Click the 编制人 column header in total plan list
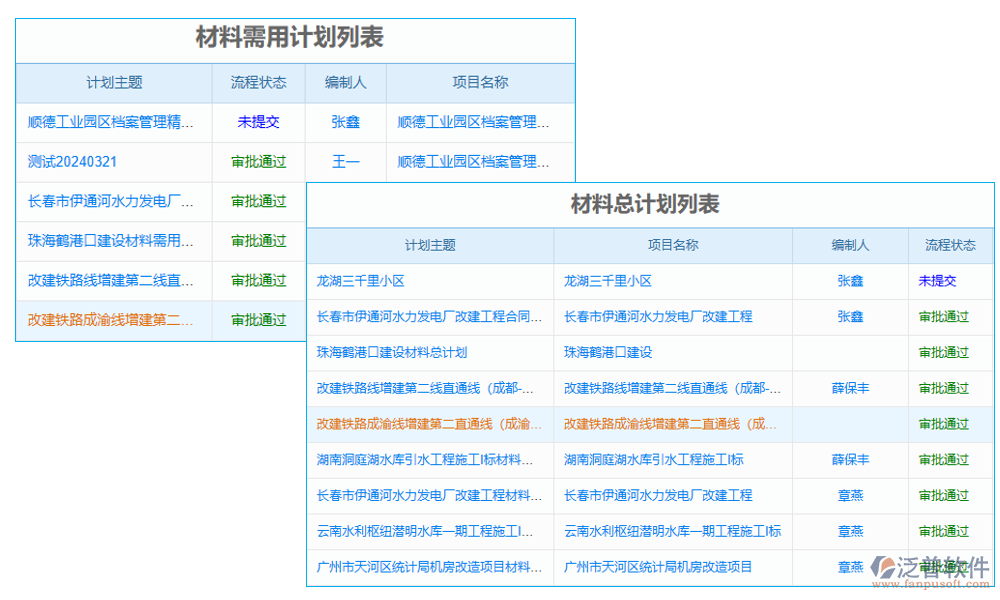This screenshot has width=1000, height=600. 849,245
